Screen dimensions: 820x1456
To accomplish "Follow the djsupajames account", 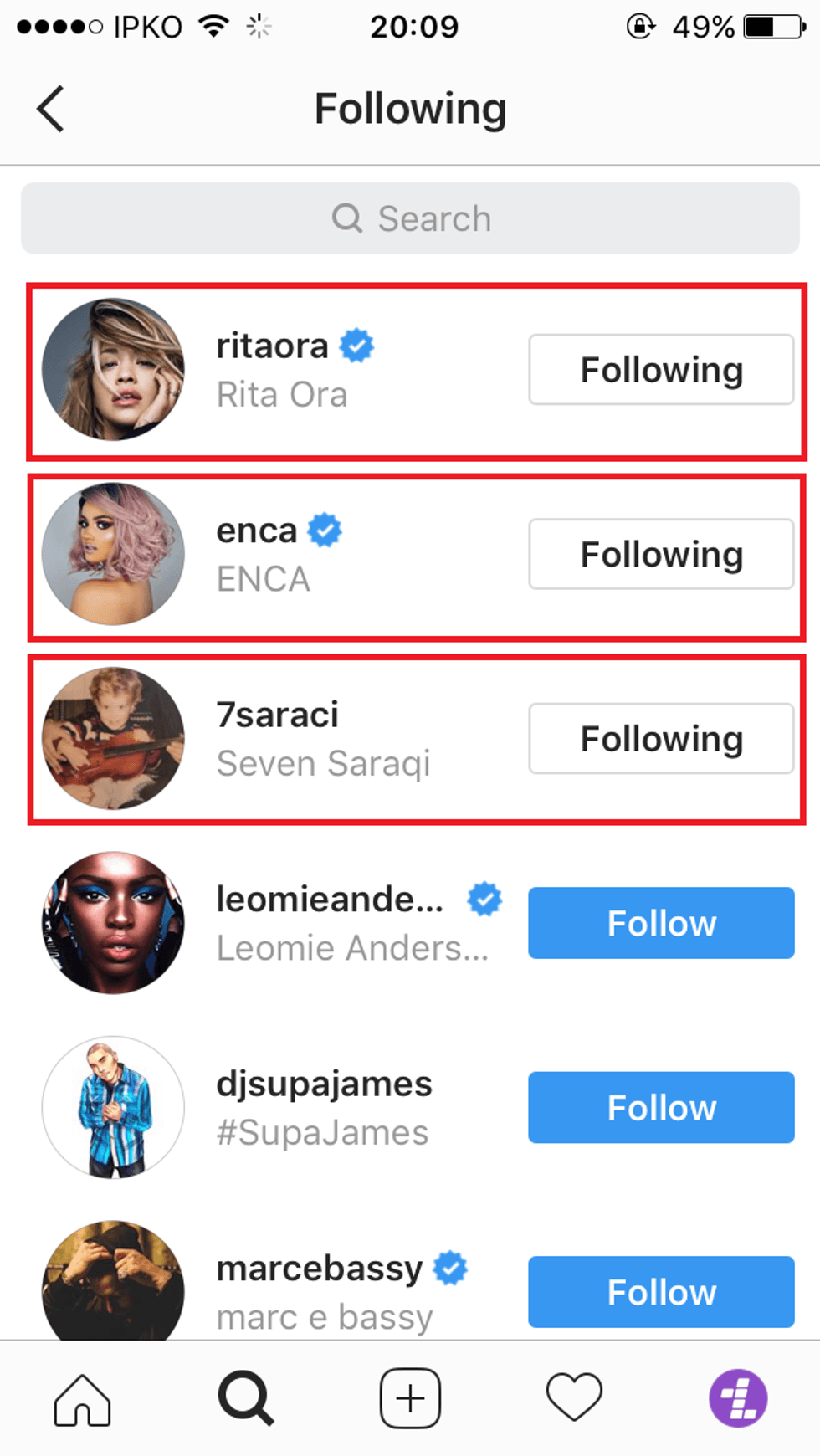I will [661, 1107].
